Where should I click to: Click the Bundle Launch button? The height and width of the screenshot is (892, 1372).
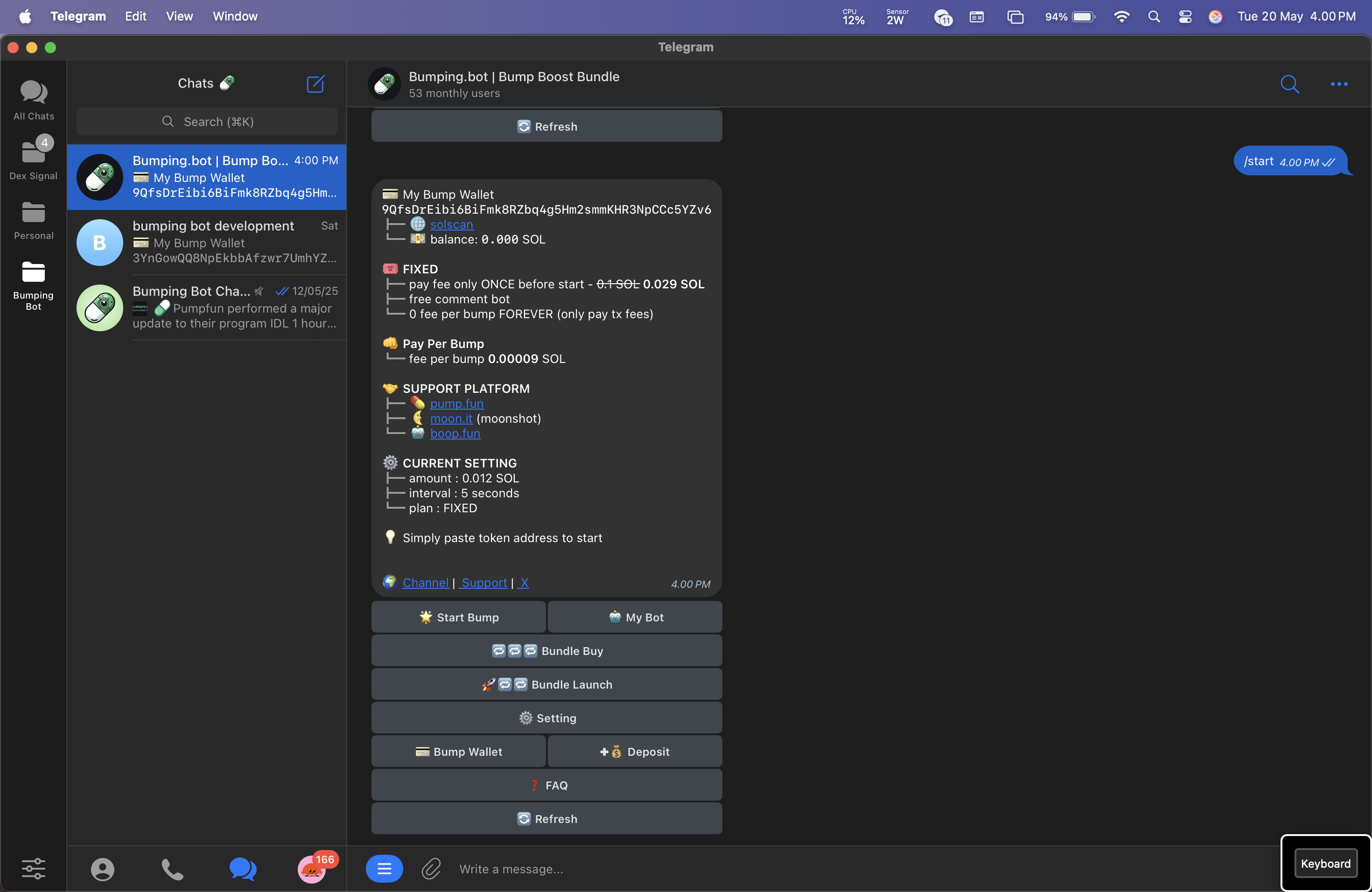point(546,684)
